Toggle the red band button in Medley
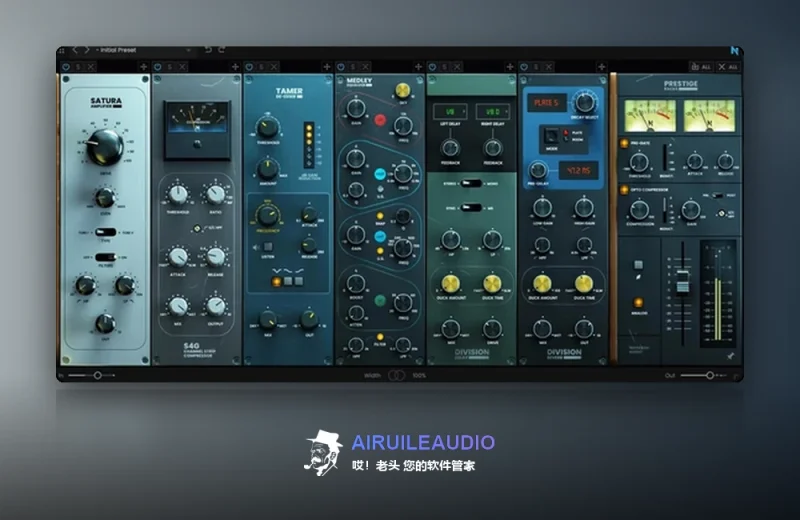 (x=380, y=120)
